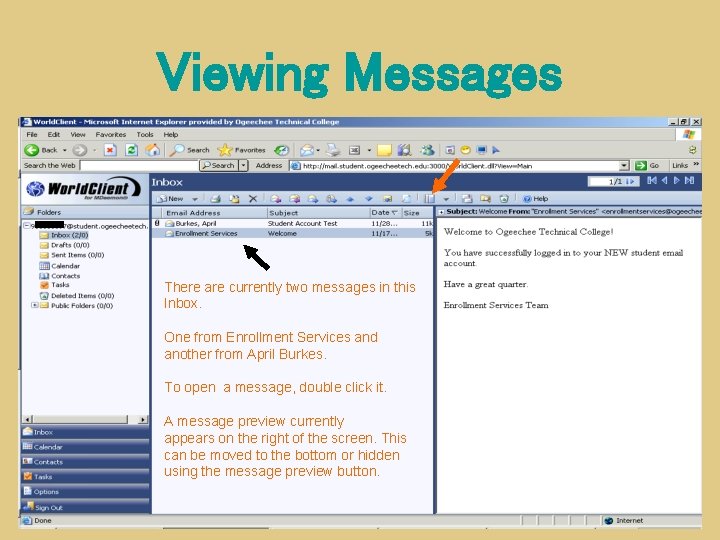Screen dimensions: 720x540
Task: Click the browser Back arrow button
Action: pyautogui.click(x=32, y=150)
